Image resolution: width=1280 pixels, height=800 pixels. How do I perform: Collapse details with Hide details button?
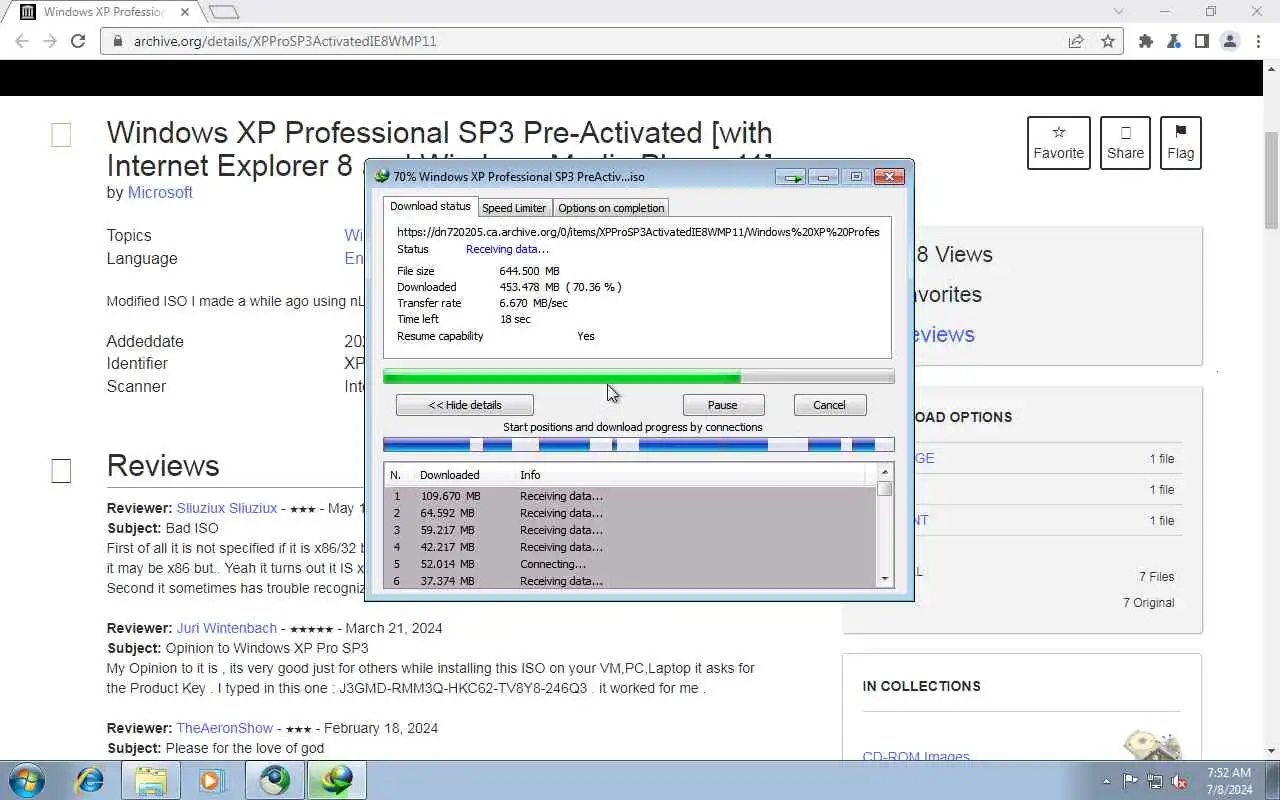pyautogui.click(x=465, y=405)
